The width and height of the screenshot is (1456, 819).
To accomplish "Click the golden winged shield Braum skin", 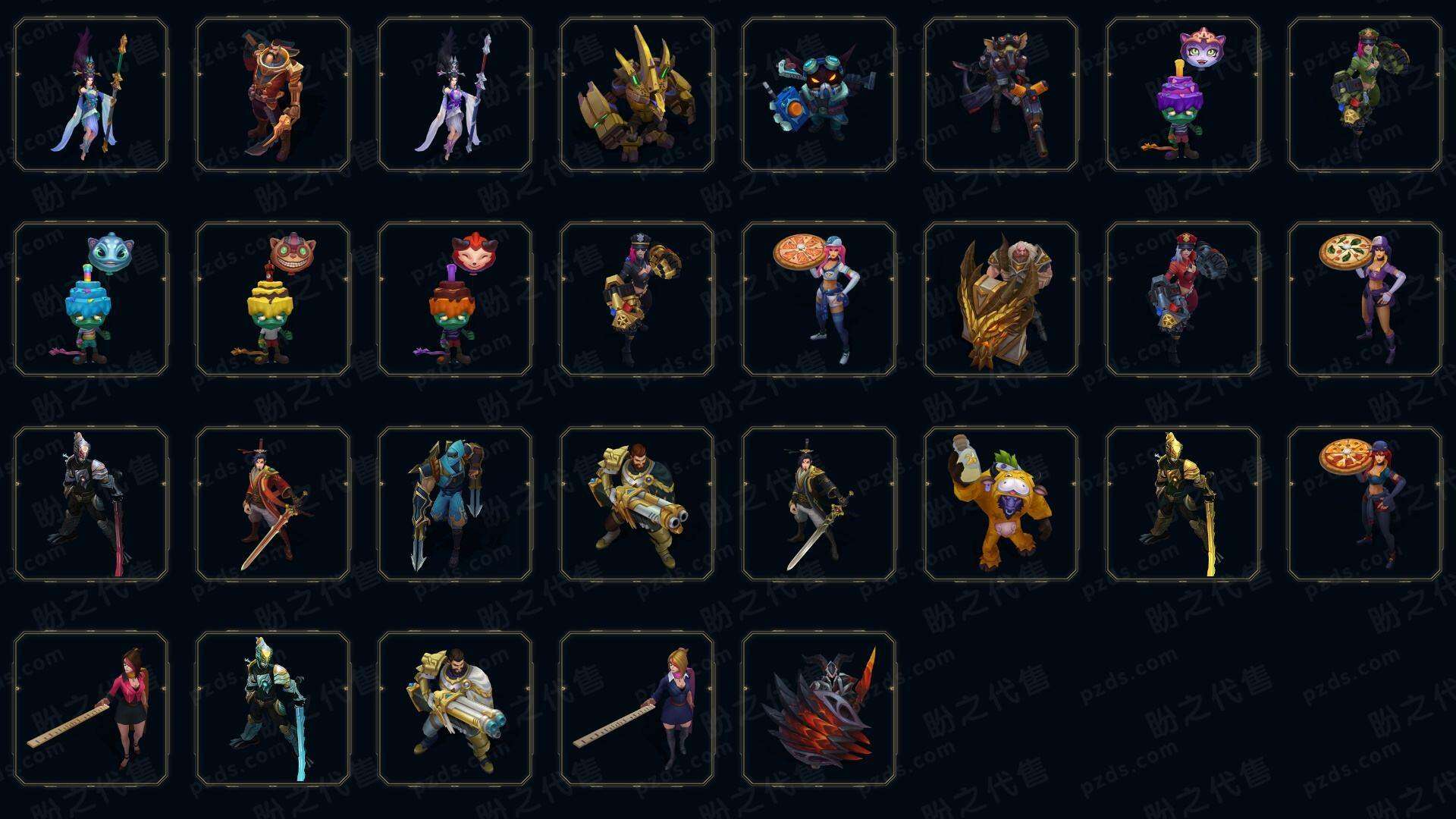I will pos(1001,300).
